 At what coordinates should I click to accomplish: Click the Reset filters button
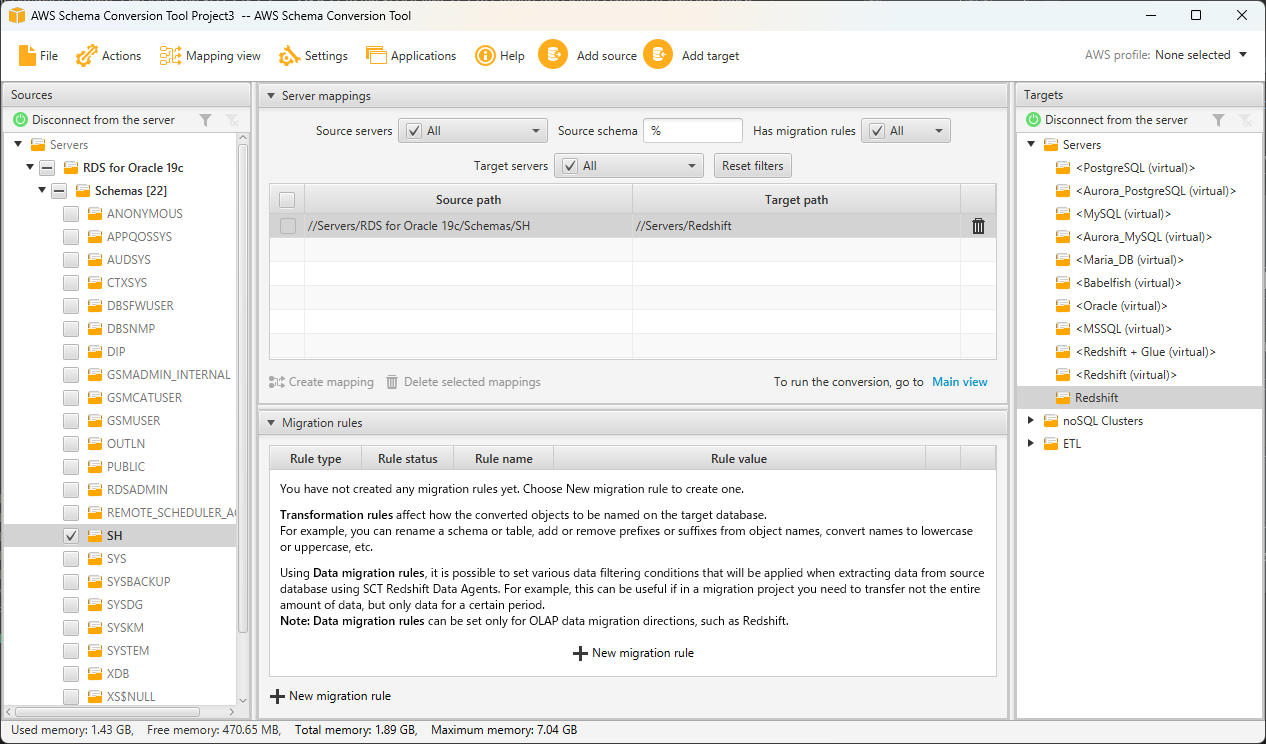pyautogui.click(x=752, y=166)
